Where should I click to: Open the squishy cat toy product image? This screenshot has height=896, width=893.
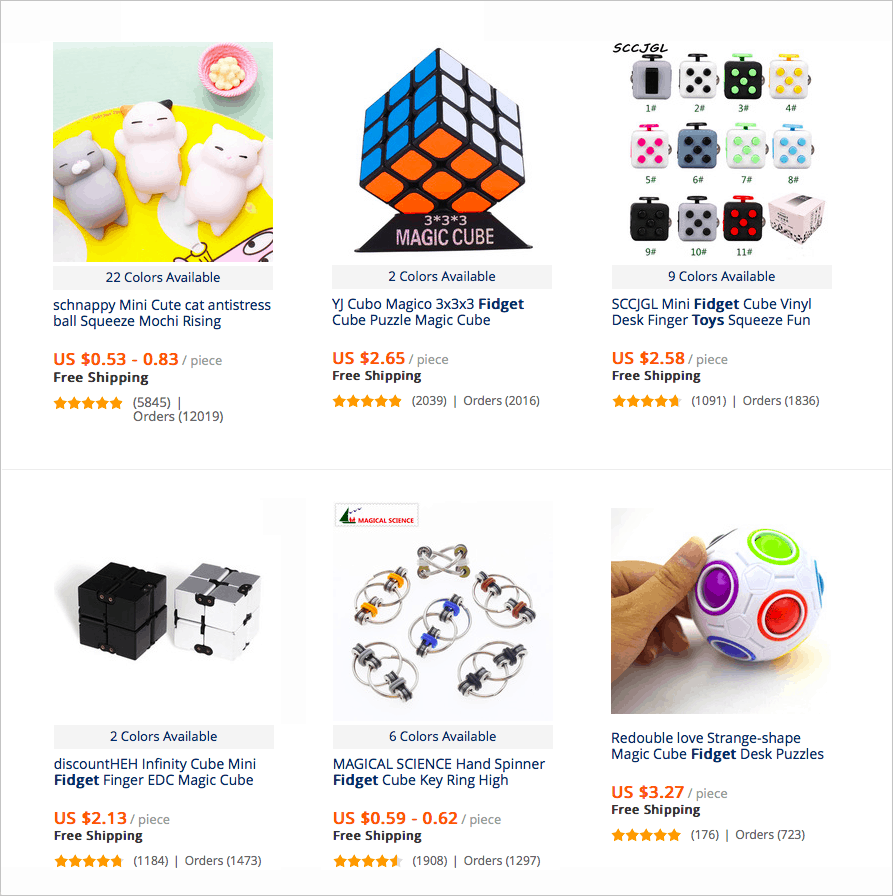coord(163,152)
